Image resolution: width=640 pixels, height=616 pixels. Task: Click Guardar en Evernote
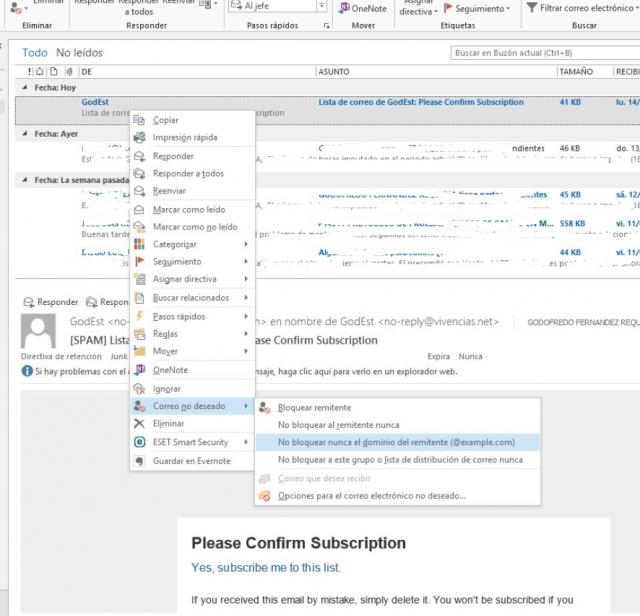(x=192, y=461)
